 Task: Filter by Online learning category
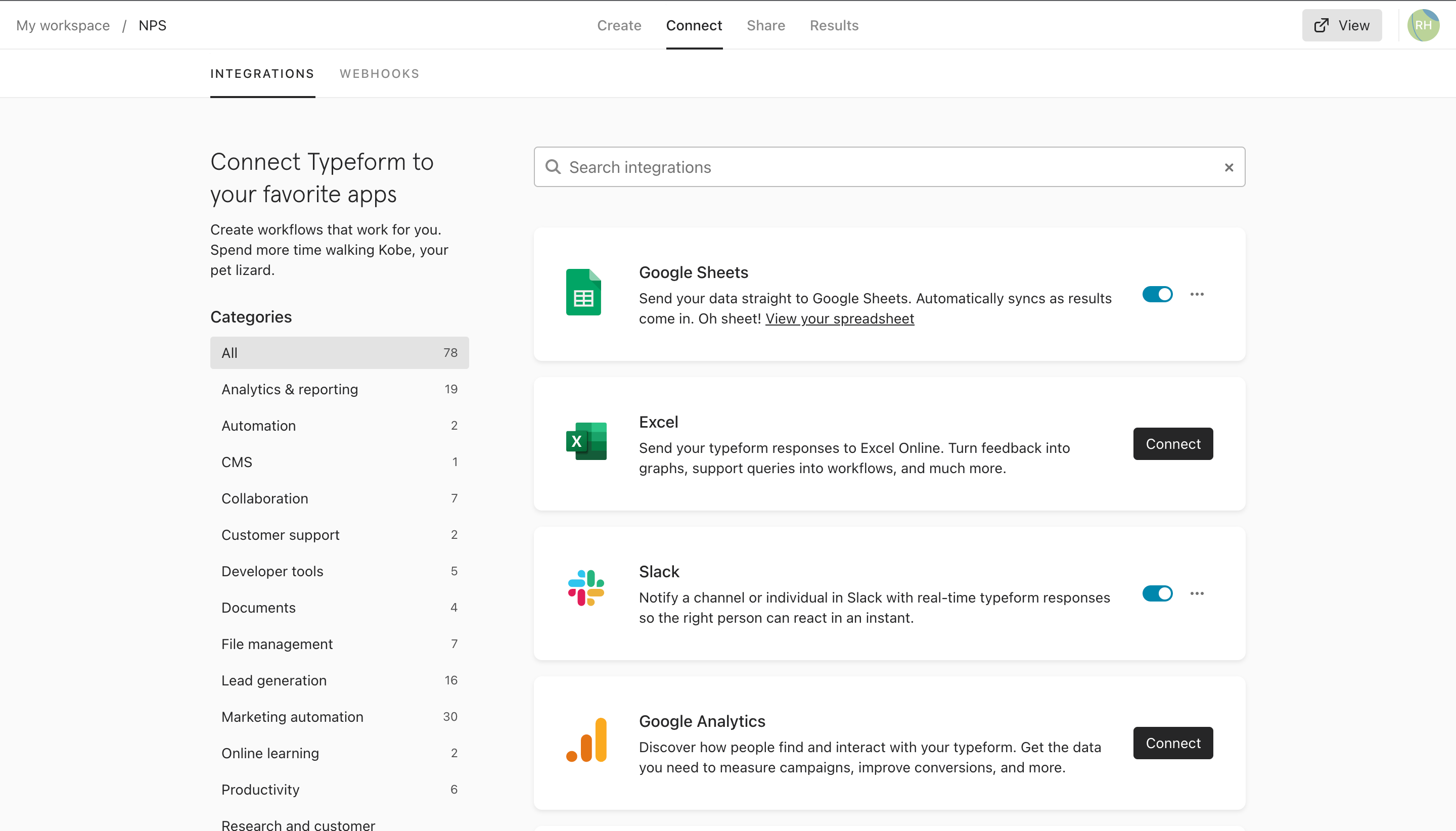(339, 753)
